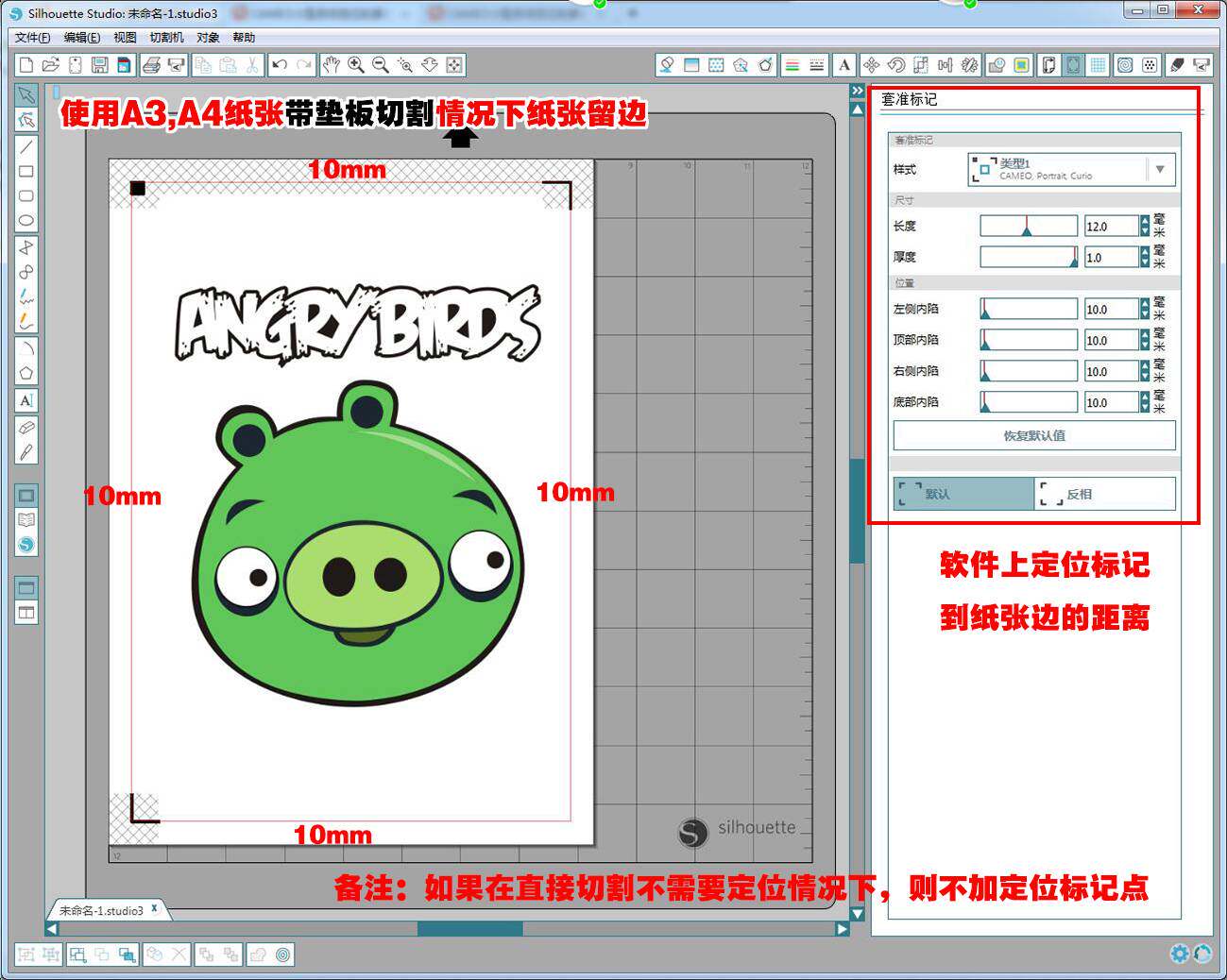Select the Draw Line tool
This screenshot has height=980, width=1227.
tap(26, 147)
